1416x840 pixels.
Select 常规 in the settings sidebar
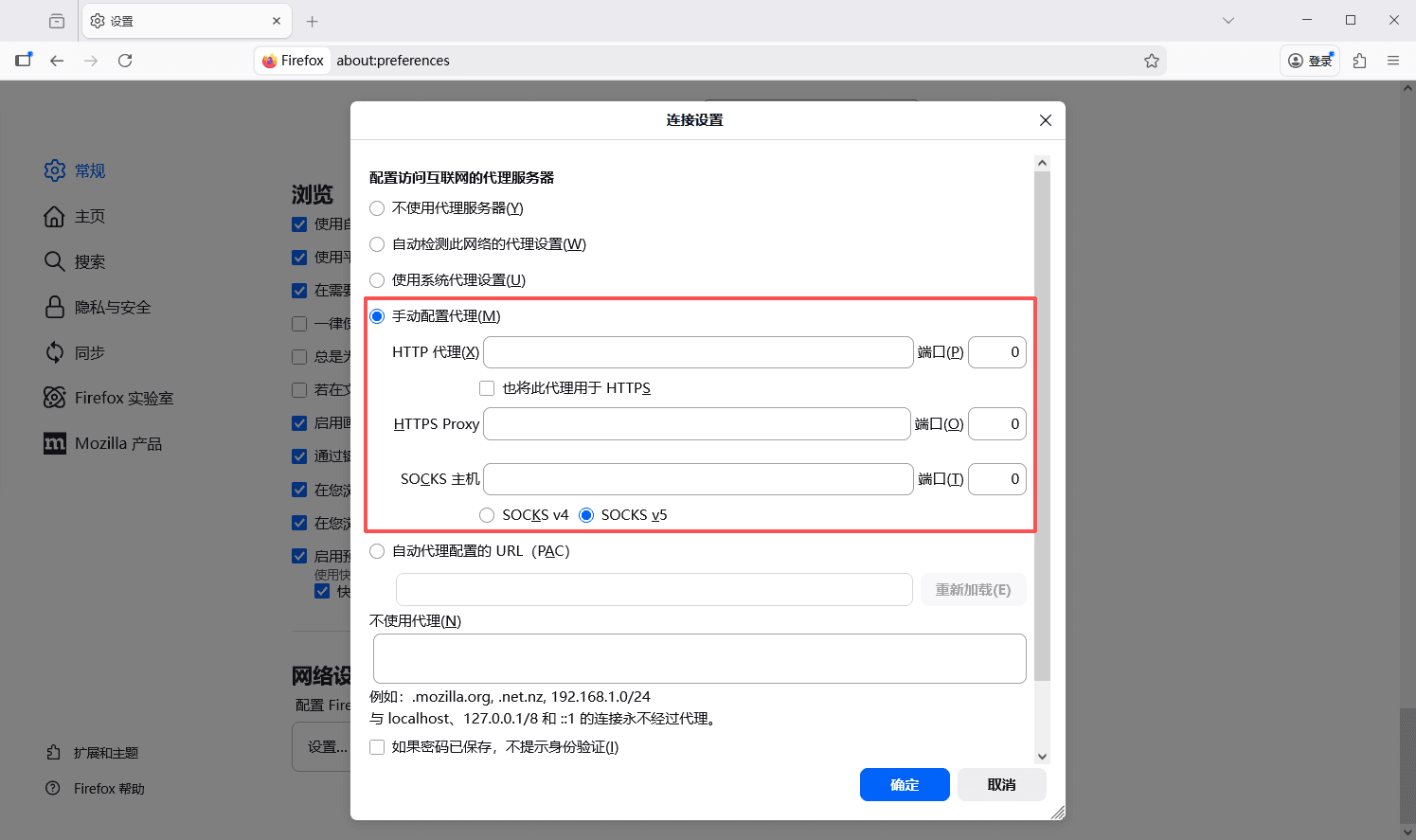[89, 170]
